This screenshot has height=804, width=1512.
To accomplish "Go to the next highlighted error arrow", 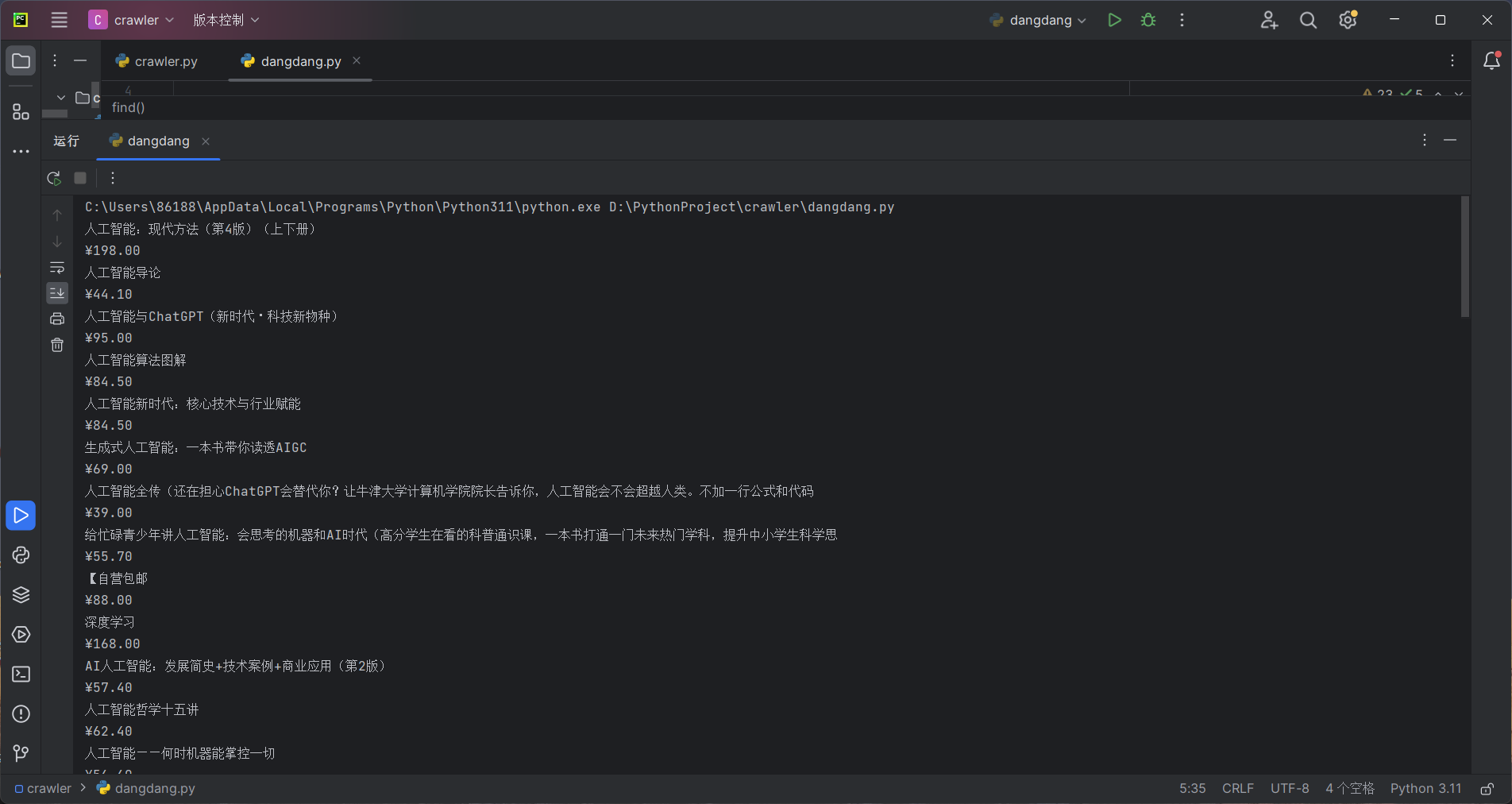I will tap(1459, 93).
